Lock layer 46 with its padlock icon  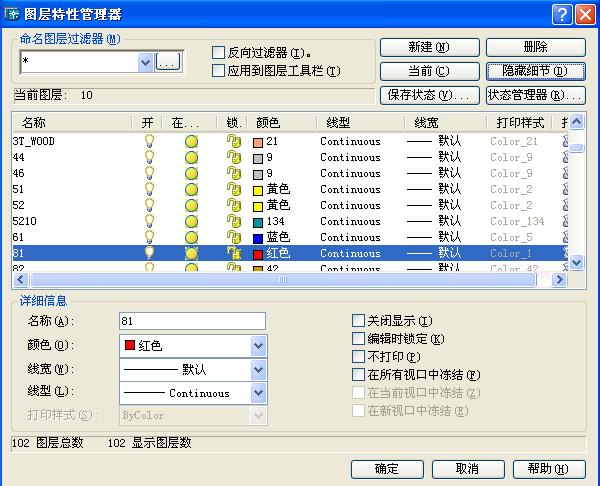click(x=234, y=173)
